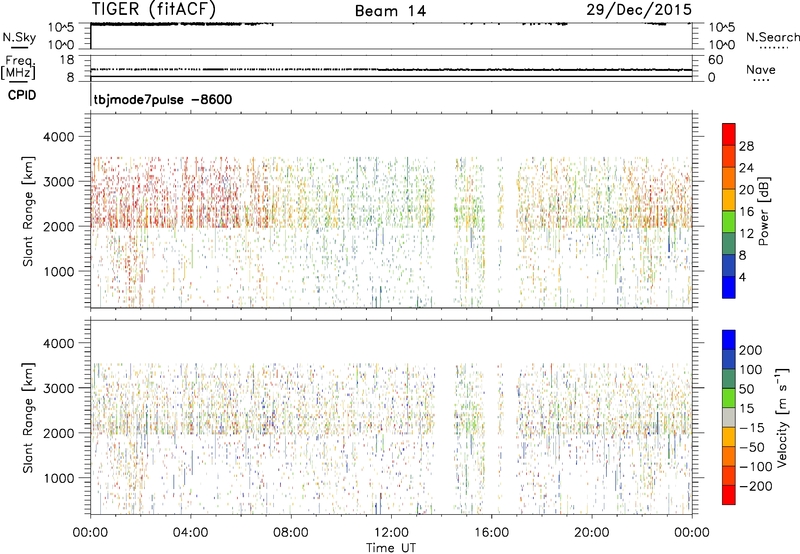
Task: Click the '50' tick on the Velocity colorbar
Action: [x=746, y=389]
